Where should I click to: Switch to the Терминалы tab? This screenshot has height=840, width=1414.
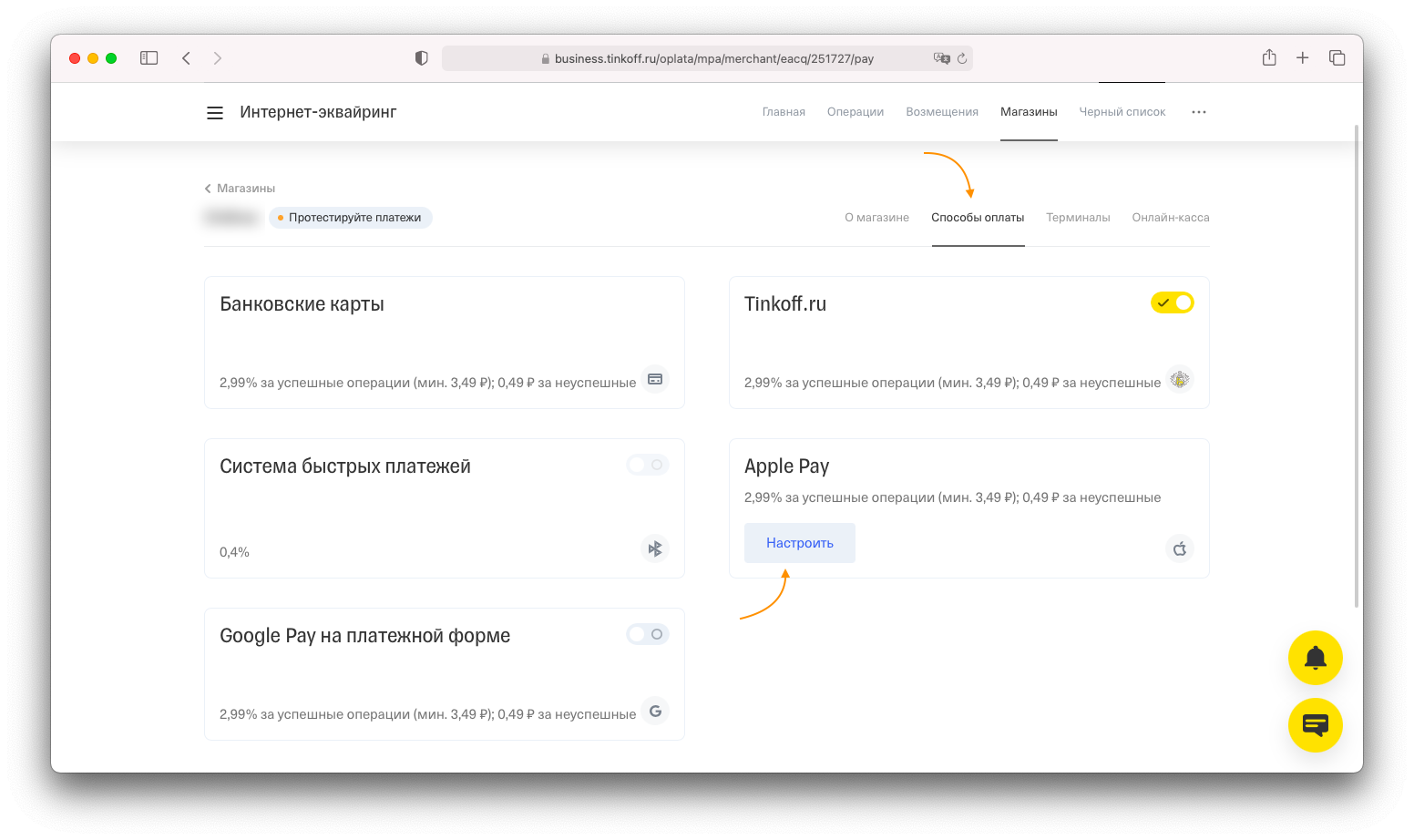tap(1078, 218)
